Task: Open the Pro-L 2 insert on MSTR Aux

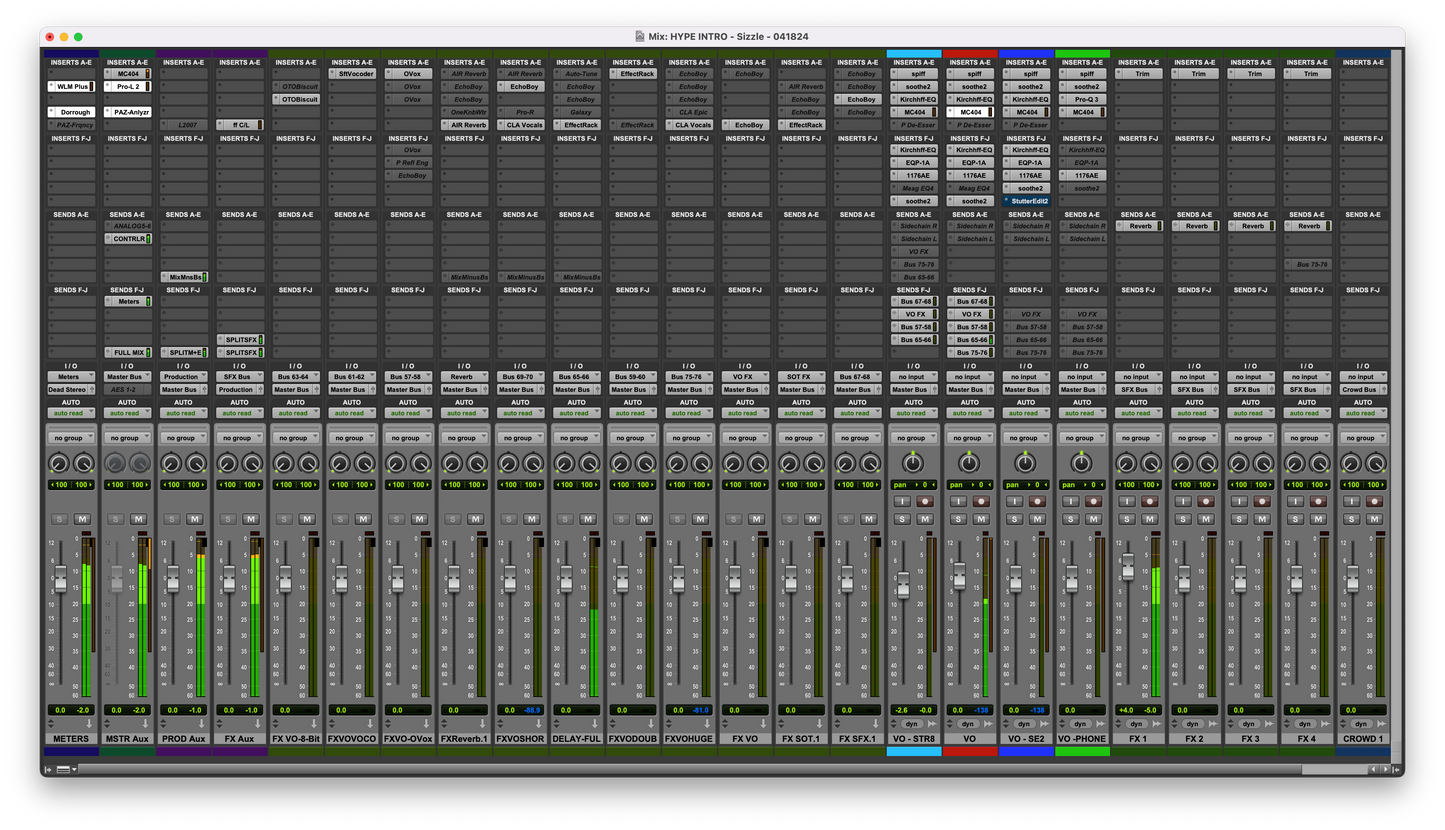Action: 126,87
